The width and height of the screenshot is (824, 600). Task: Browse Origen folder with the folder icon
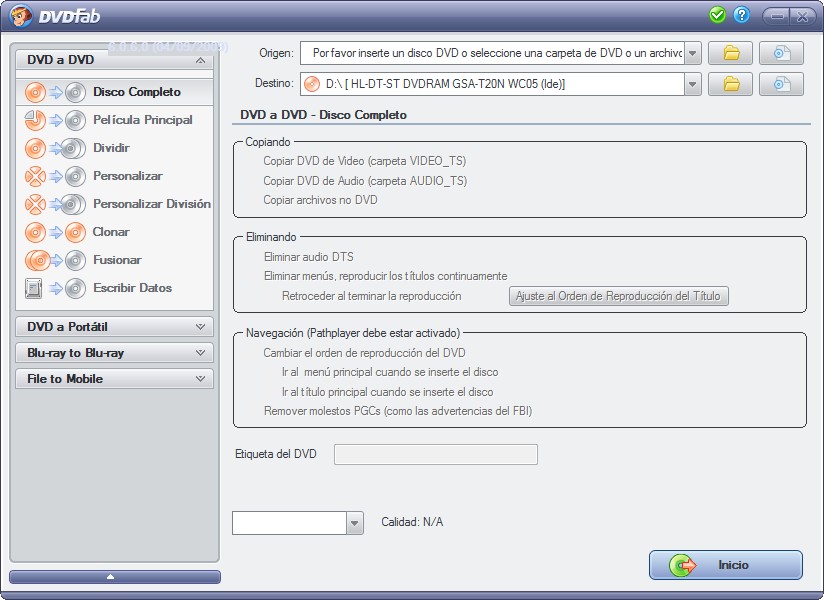coord(730,53)
